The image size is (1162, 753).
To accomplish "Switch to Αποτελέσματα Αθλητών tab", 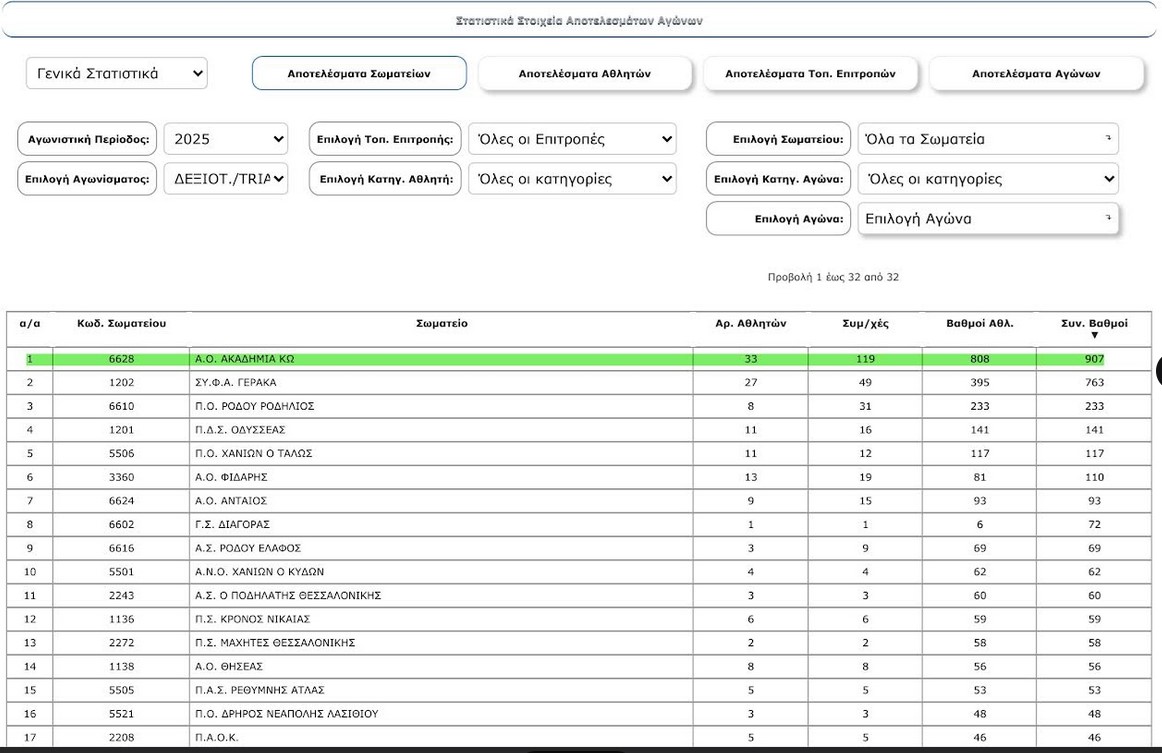I will (x=584, y=73).
